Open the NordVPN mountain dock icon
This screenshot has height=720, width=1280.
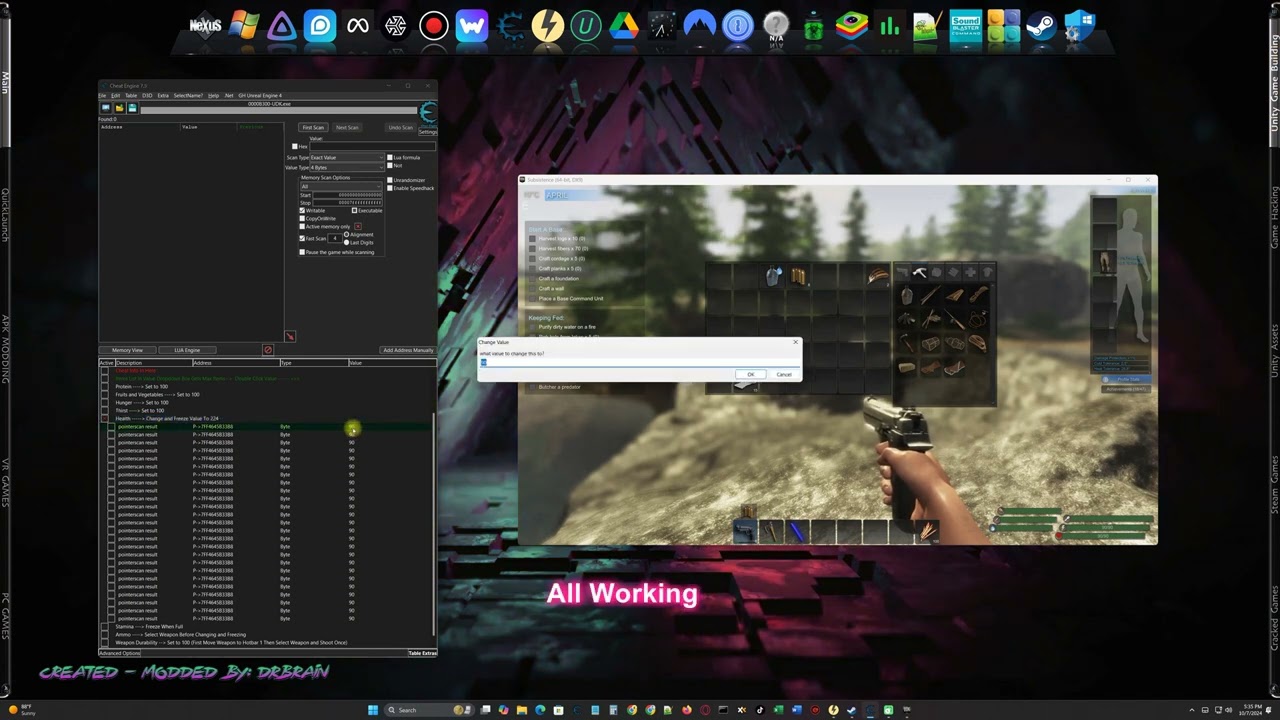(699, 26)
